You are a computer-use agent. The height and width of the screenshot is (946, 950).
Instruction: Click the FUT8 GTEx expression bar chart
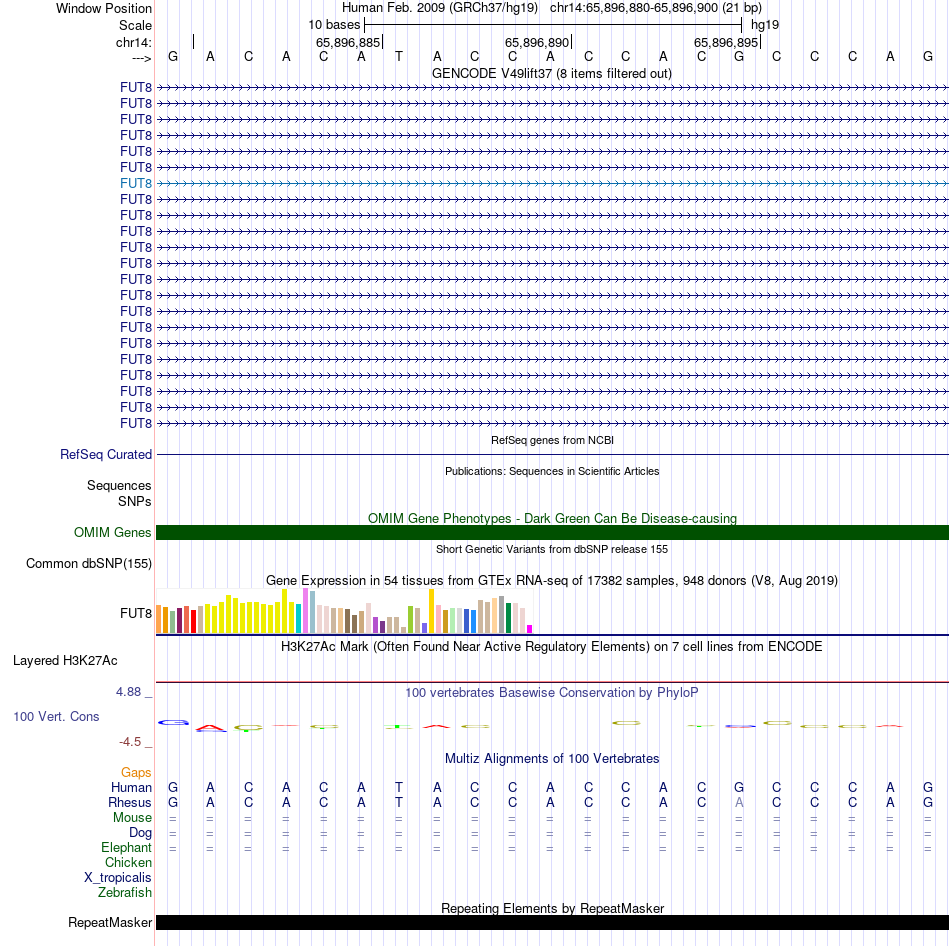[344, 611]
